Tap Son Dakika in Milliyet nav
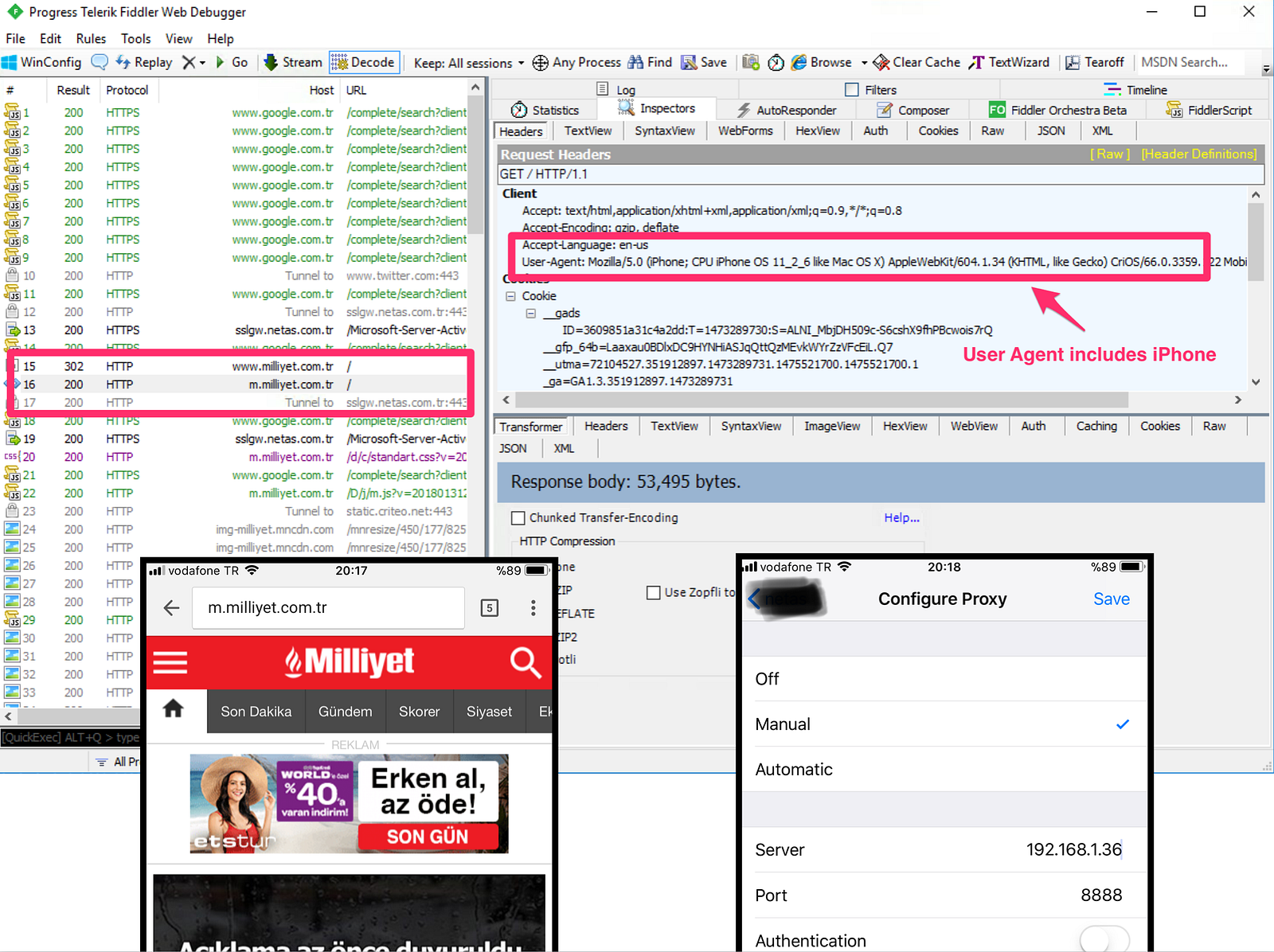Image resolution: width=1274 pixels, height=952 pixels. point(256,712)
